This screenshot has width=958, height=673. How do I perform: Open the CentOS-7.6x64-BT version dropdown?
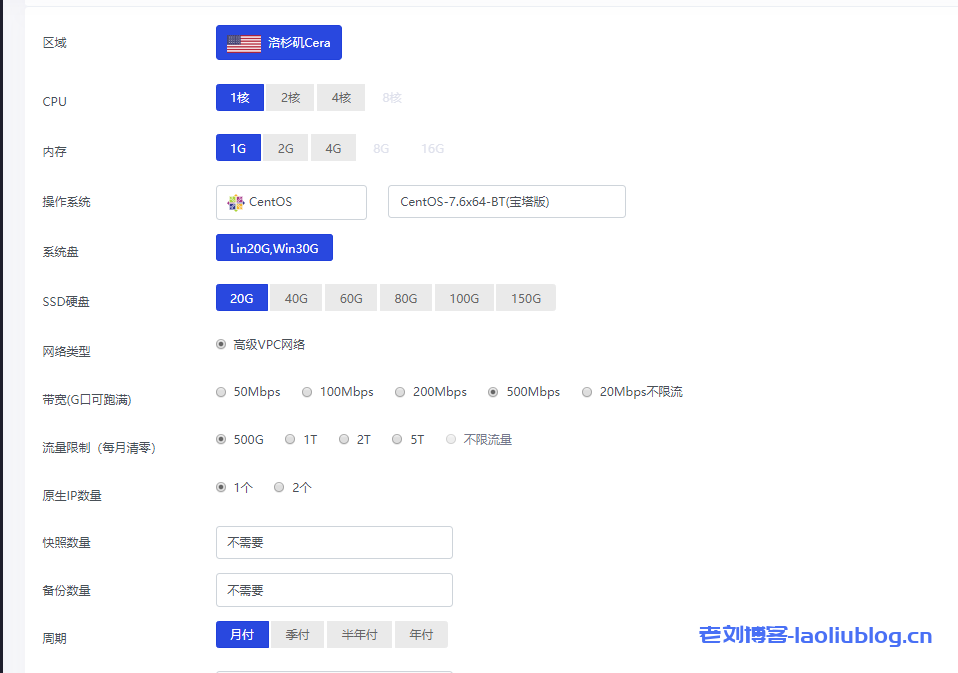[506, 201]
